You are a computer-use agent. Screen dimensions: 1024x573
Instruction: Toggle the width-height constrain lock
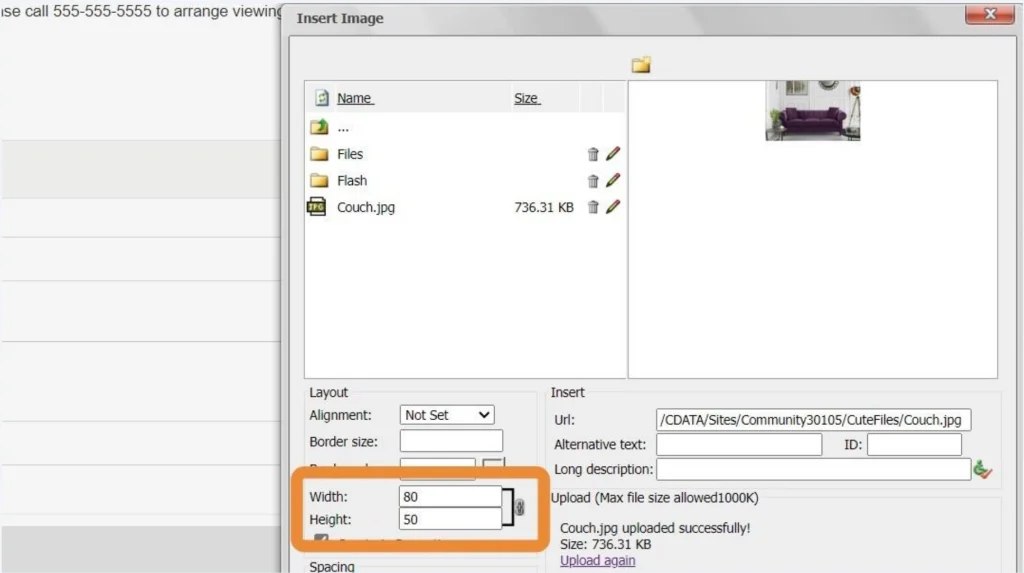tap(519, 508)
